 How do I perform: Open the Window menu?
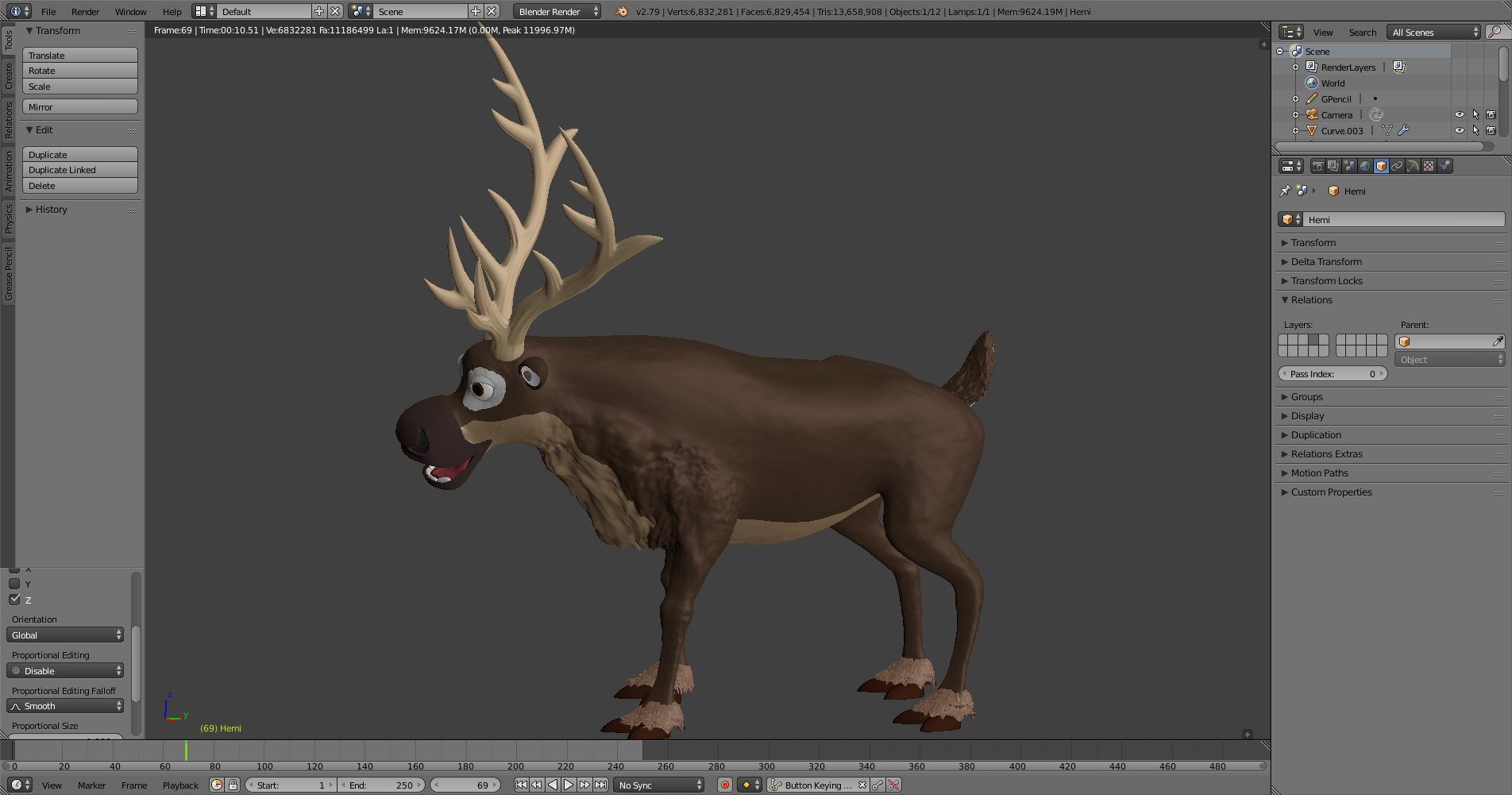tap(130, 11)
